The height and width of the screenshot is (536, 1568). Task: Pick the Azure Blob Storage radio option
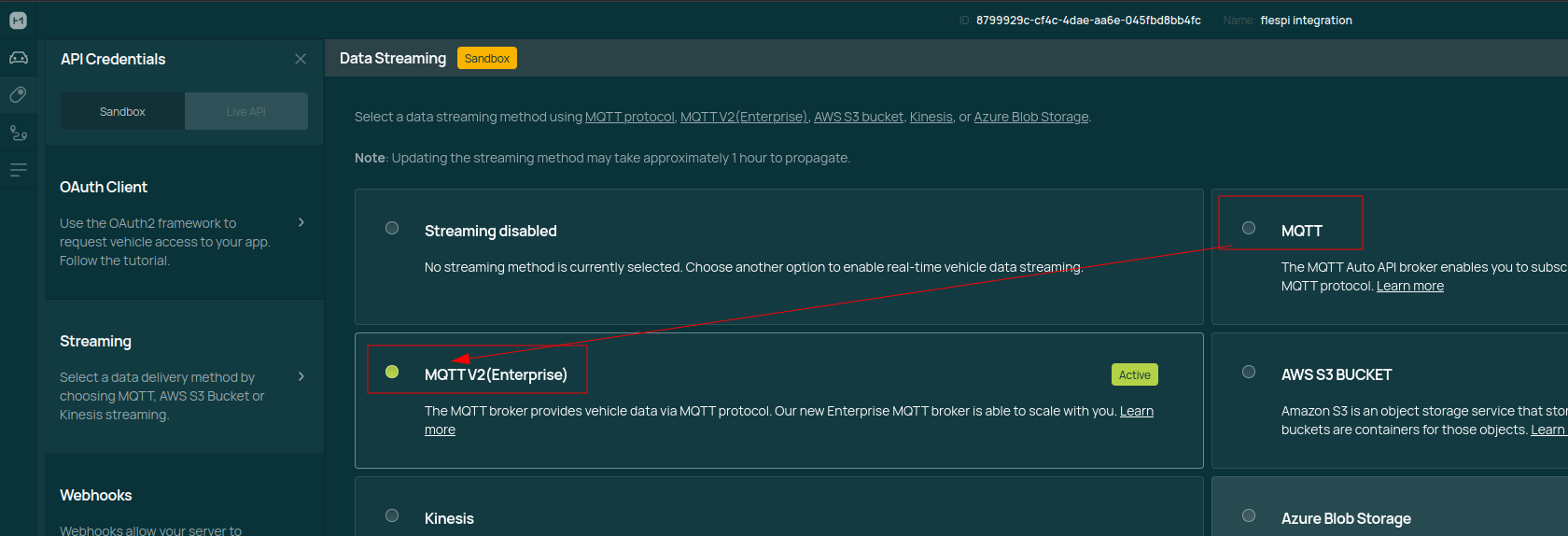(1249, 515)
